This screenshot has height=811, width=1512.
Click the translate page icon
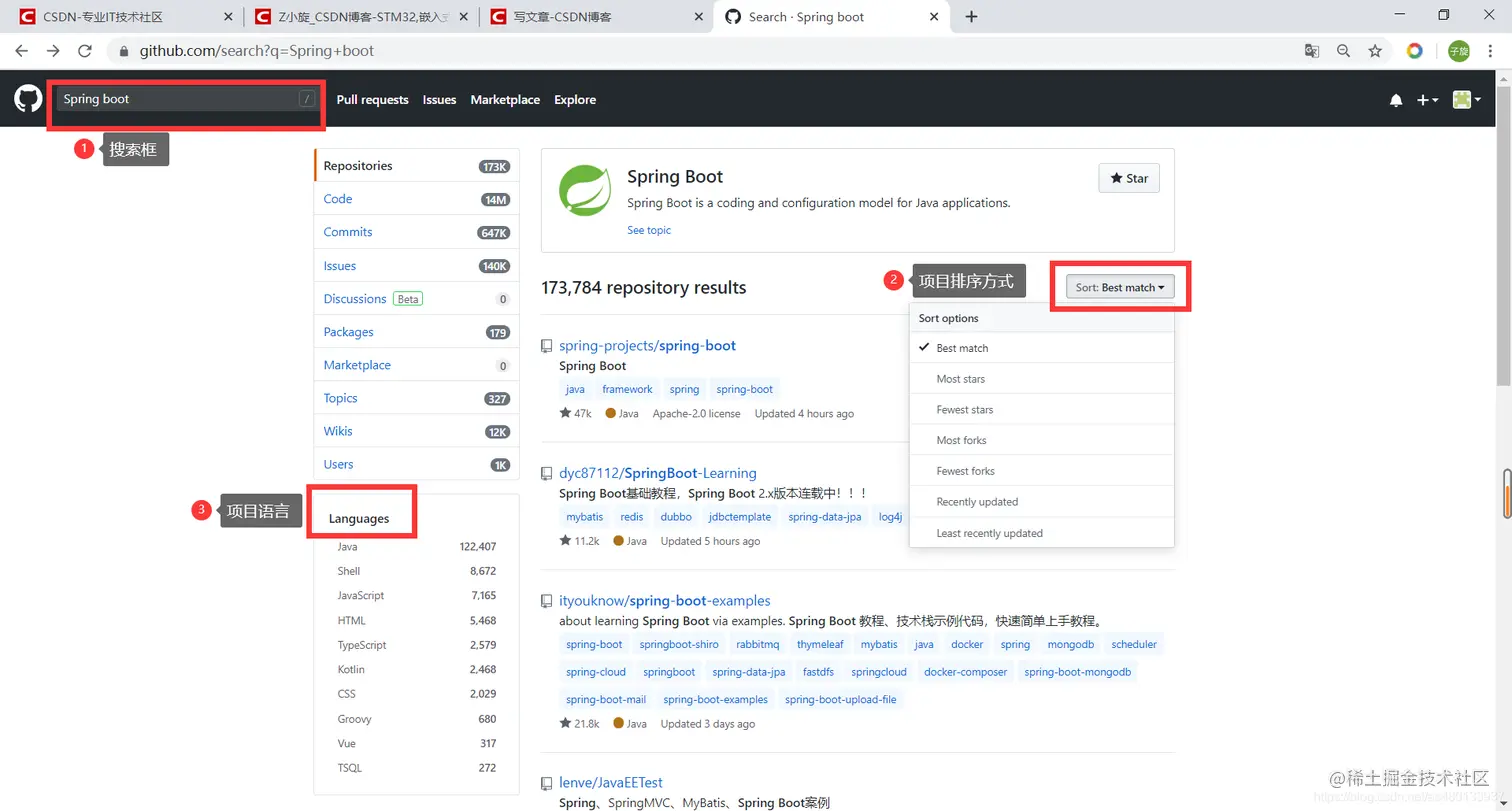pyautogui.click(x=1312, y=51)
